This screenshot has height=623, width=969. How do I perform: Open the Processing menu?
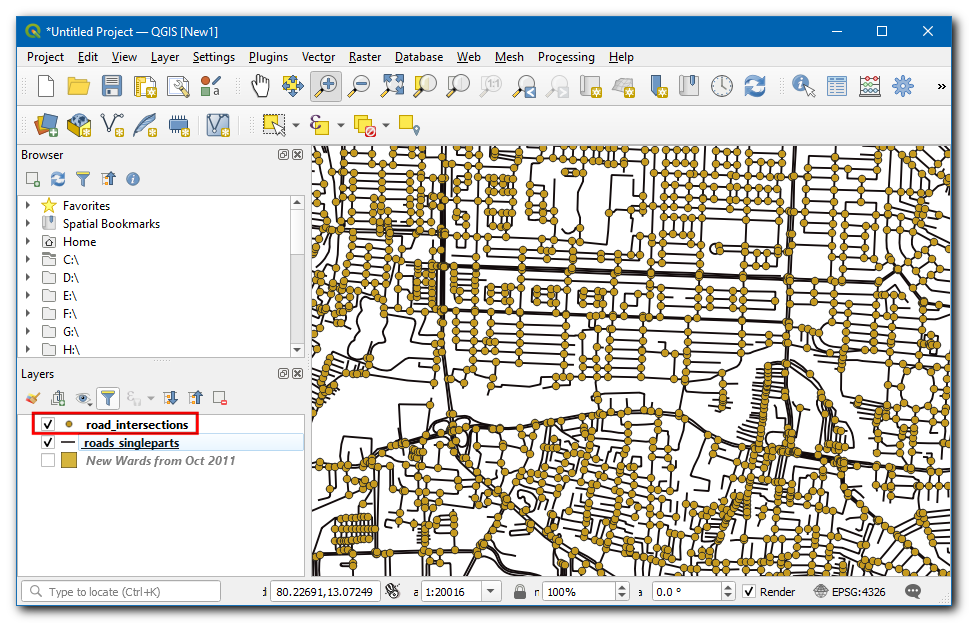click(565, 57)
